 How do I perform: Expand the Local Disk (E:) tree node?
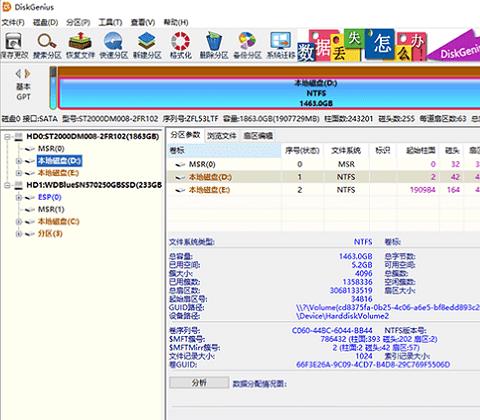tap(19, 173)
